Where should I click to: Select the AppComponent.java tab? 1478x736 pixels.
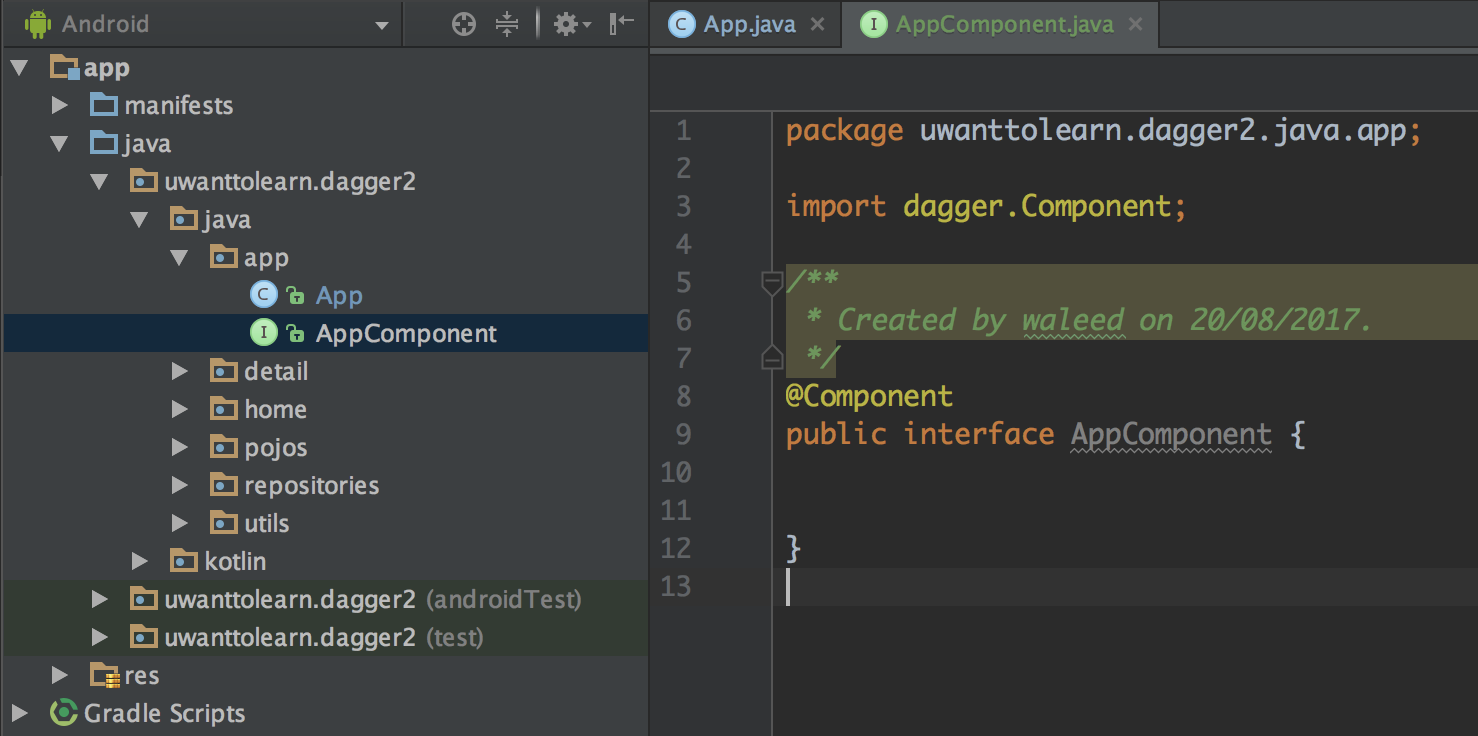pos(1003,25)
